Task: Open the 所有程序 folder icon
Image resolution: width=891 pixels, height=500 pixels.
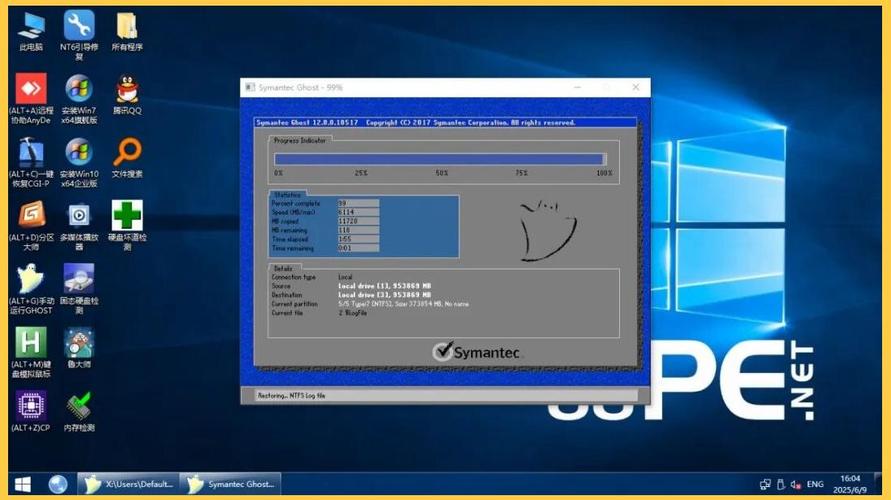Action: point(127,25)
